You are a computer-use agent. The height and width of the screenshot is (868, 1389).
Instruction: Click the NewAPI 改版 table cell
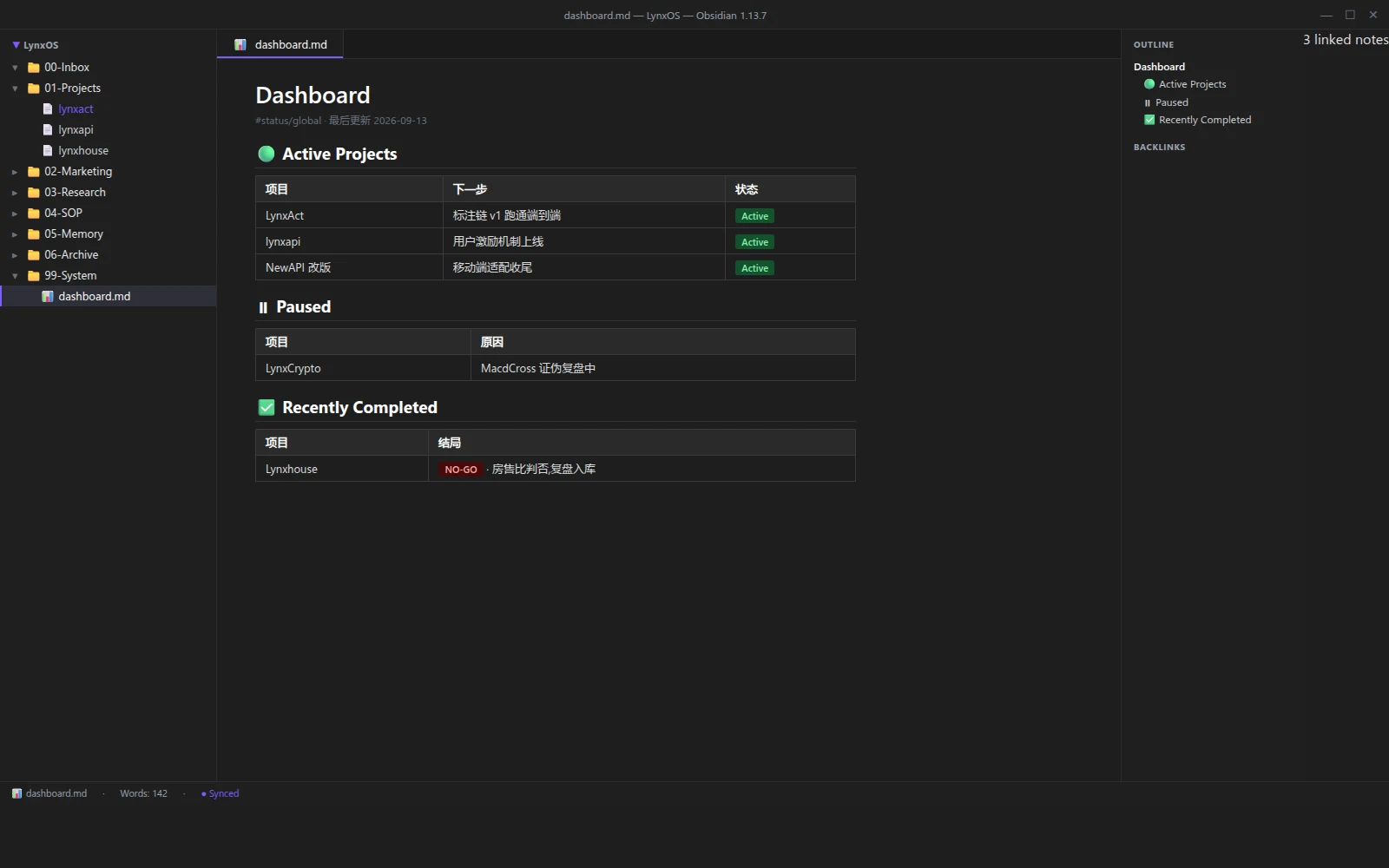coord(349,267)
